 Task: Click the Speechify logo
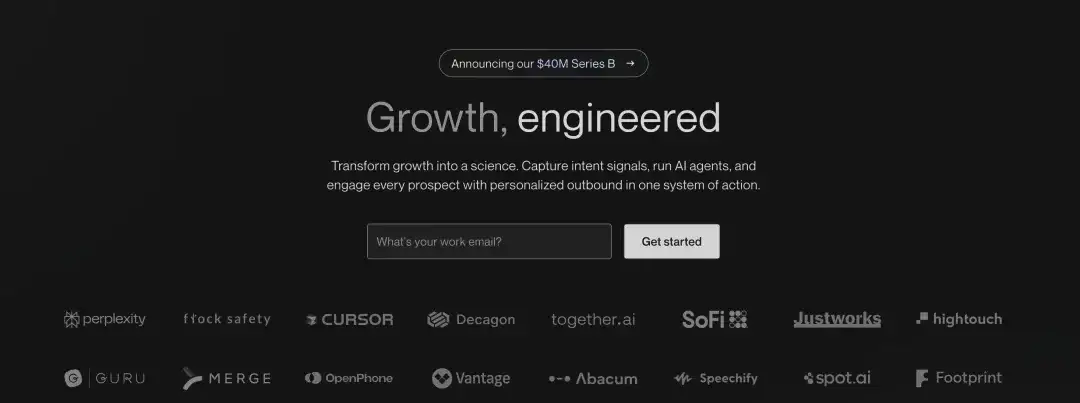pyautogui.click(x=716, y=378)
